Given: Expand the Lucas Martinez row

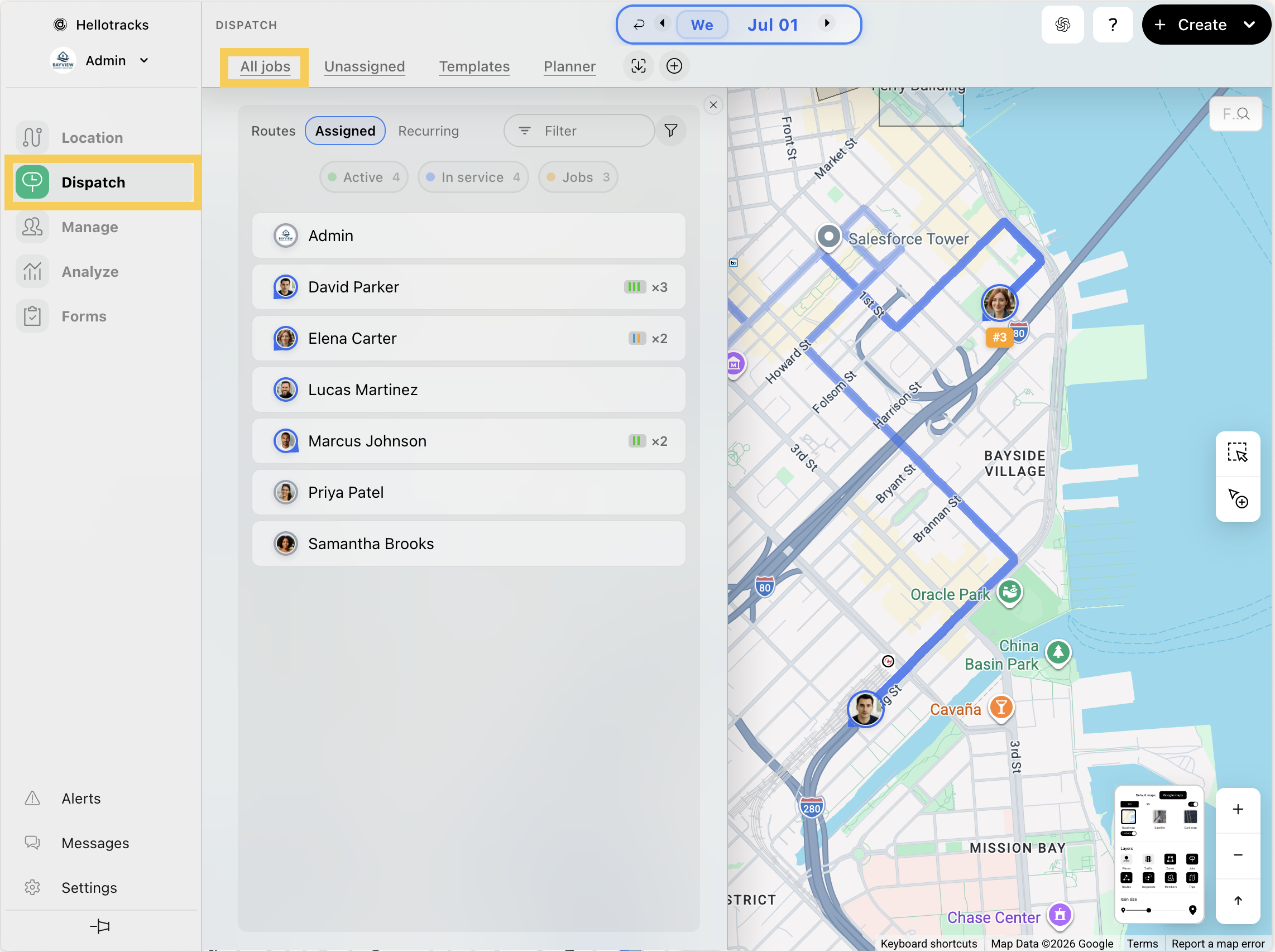Looking at the screenshot, I should 468,390.
